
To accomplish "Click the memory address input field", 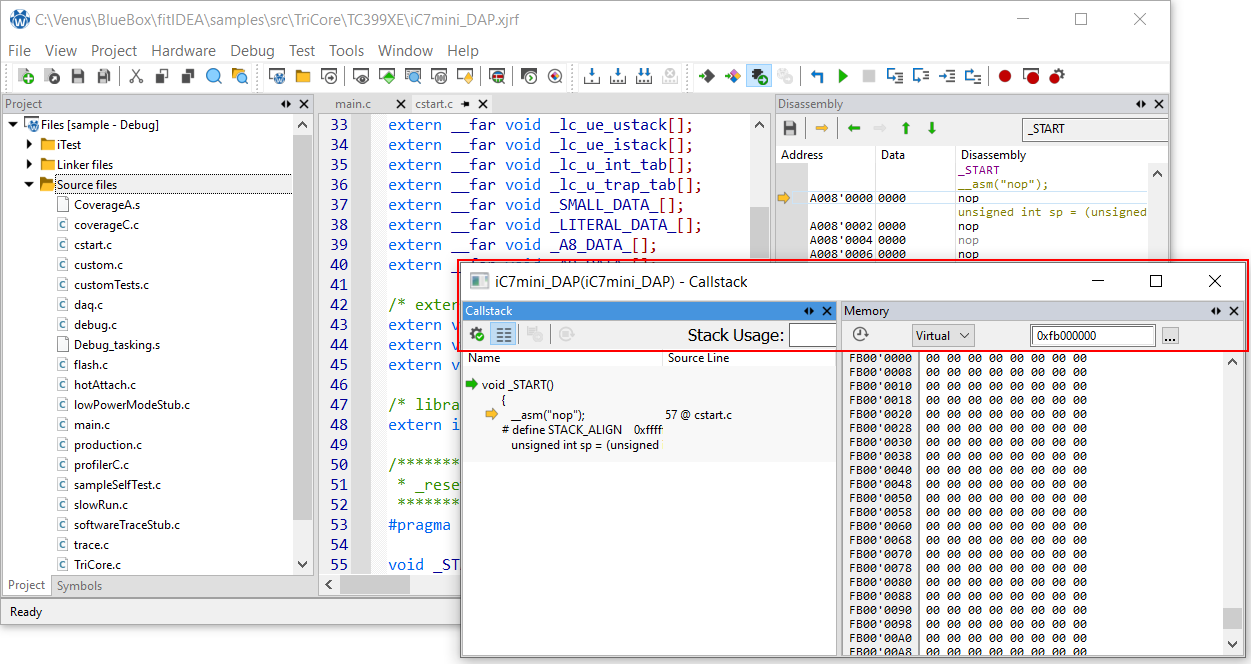I will click(x=1092, y=336).
